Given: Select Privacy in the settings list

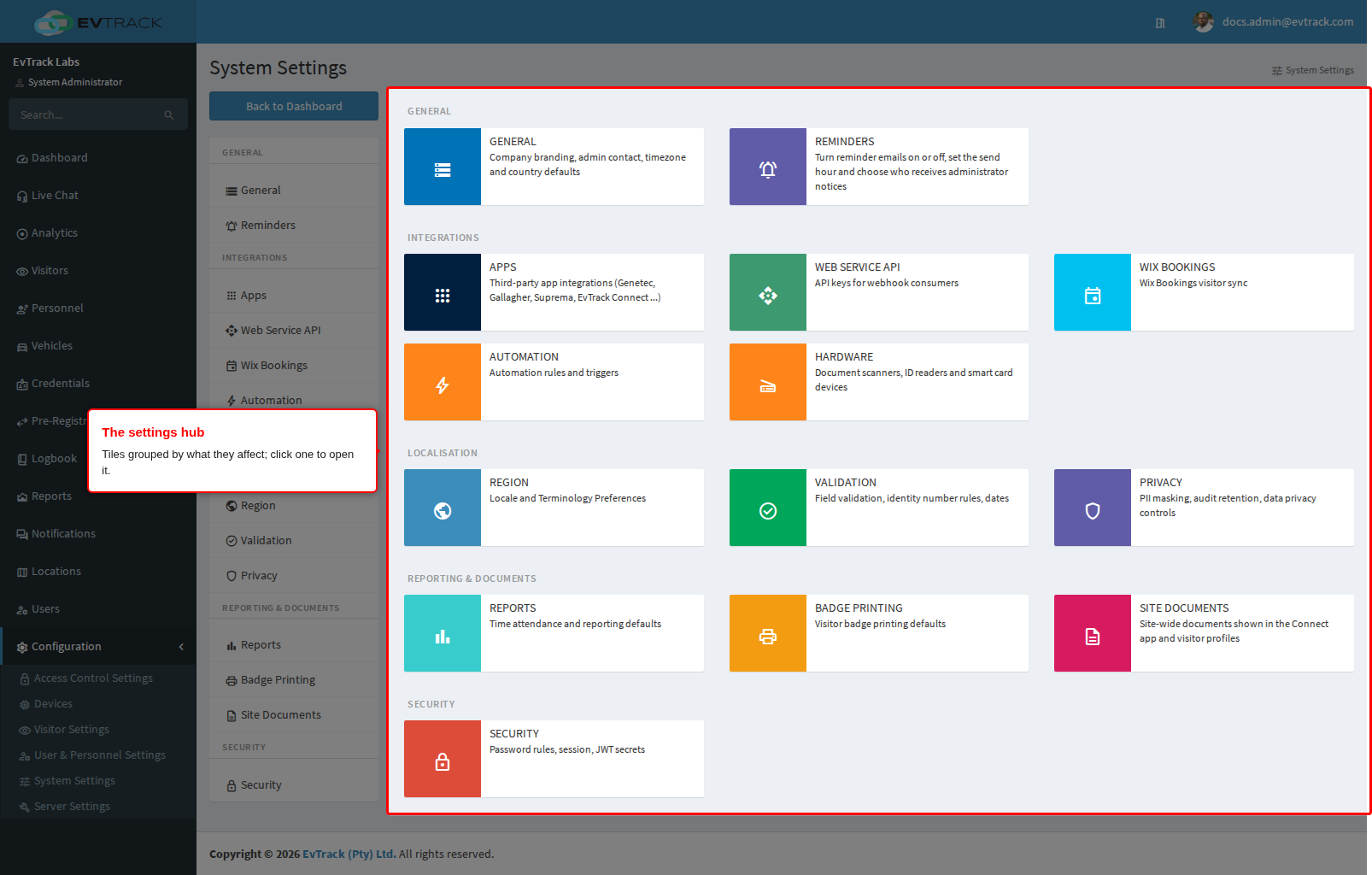Looking at the screenshot, I should [x=294, y=576].
